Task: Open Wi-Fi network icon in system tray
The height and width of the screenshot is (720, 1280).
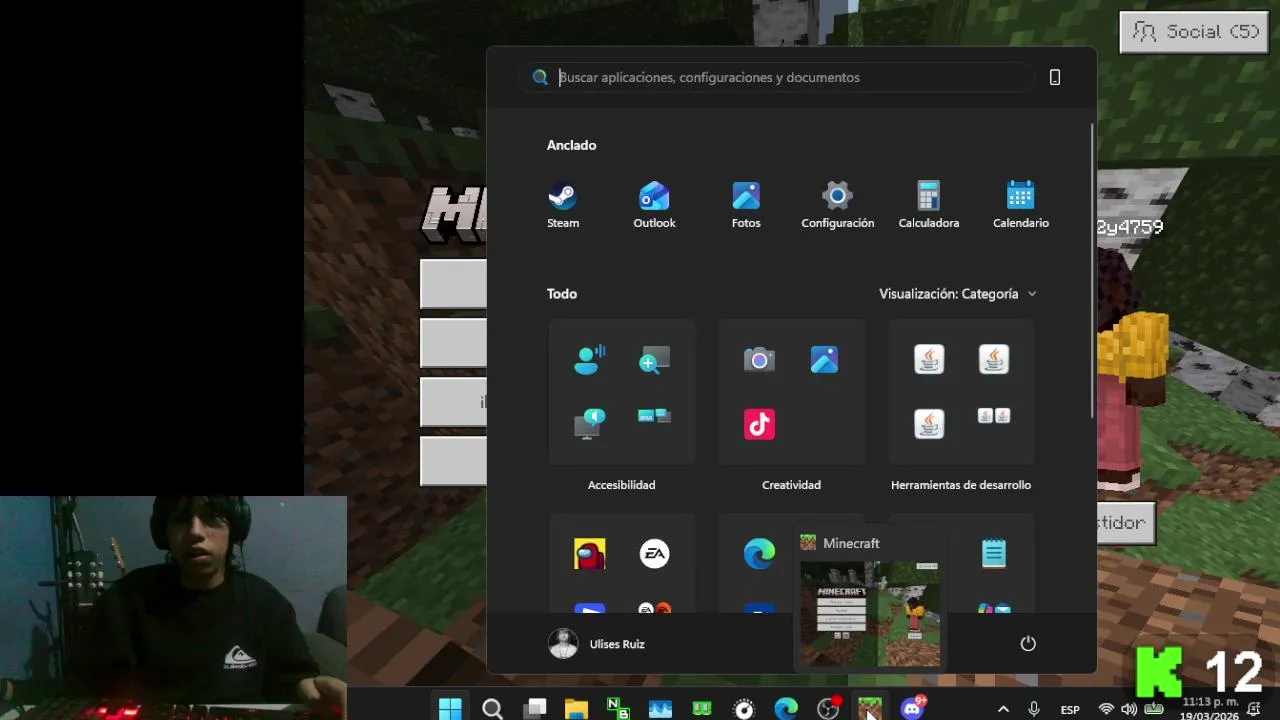Action: [1106, 709]
